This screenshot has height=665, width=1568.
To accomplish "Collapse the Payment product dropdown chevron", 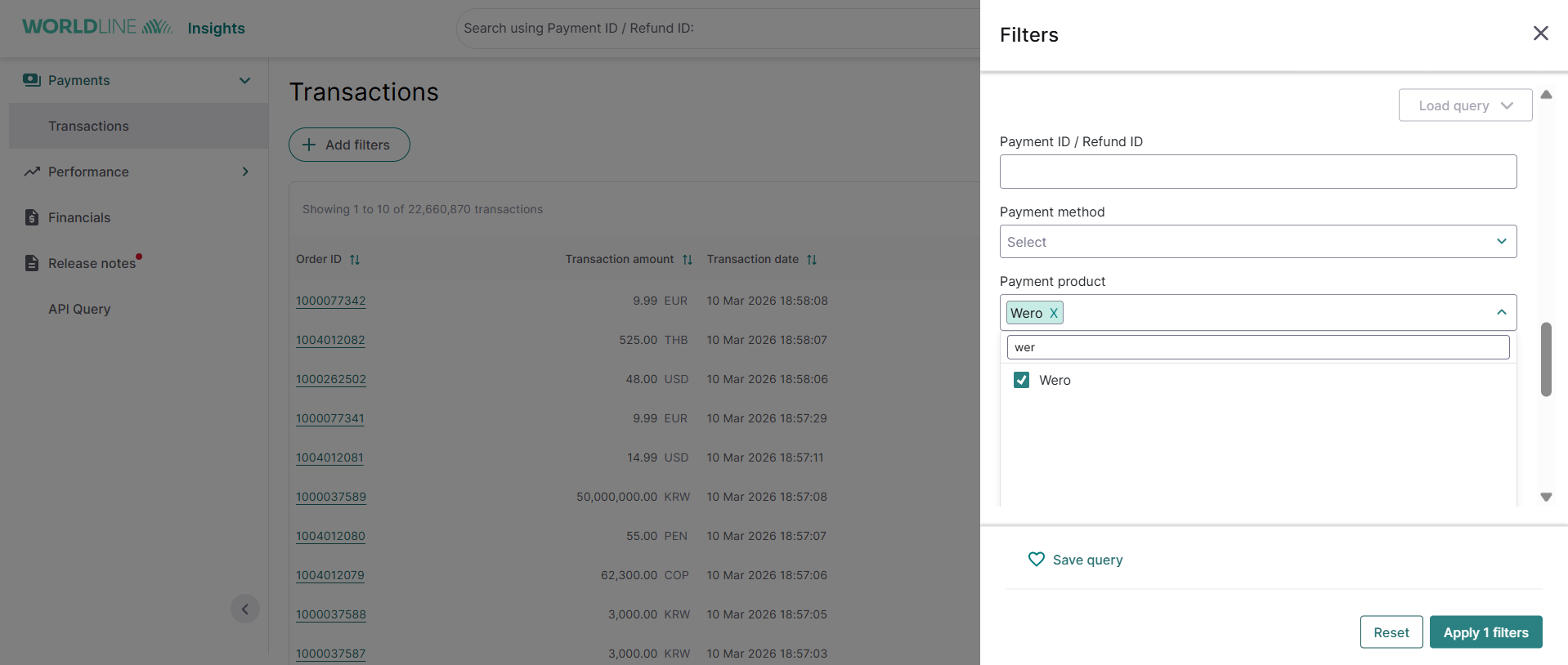I will (1501, 312).
